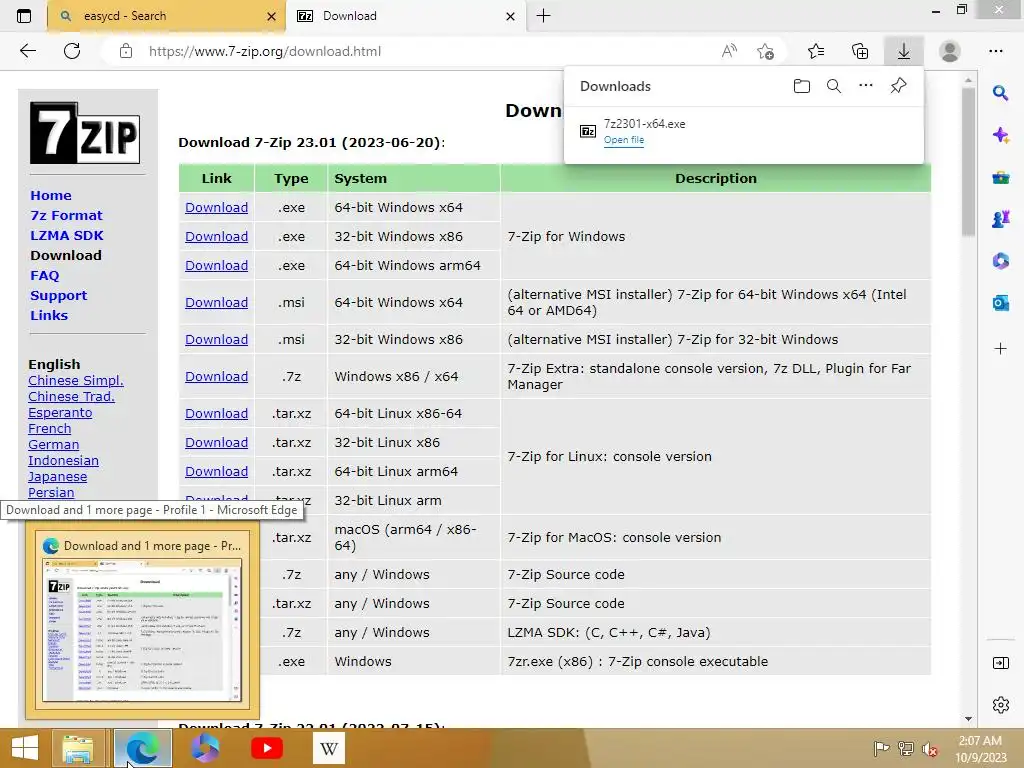Open File Explorer from the taskbar
This screenshot has width=1024, height=768.
pos(78,748)
